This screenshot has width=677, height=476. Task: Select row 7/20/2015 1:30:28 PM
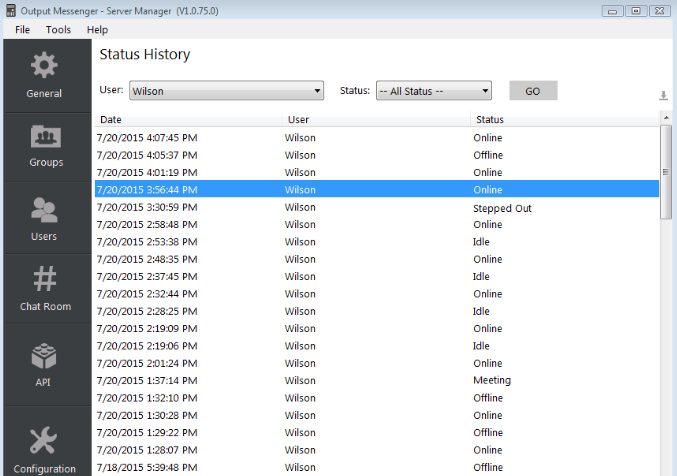click(x=377, y=415)
